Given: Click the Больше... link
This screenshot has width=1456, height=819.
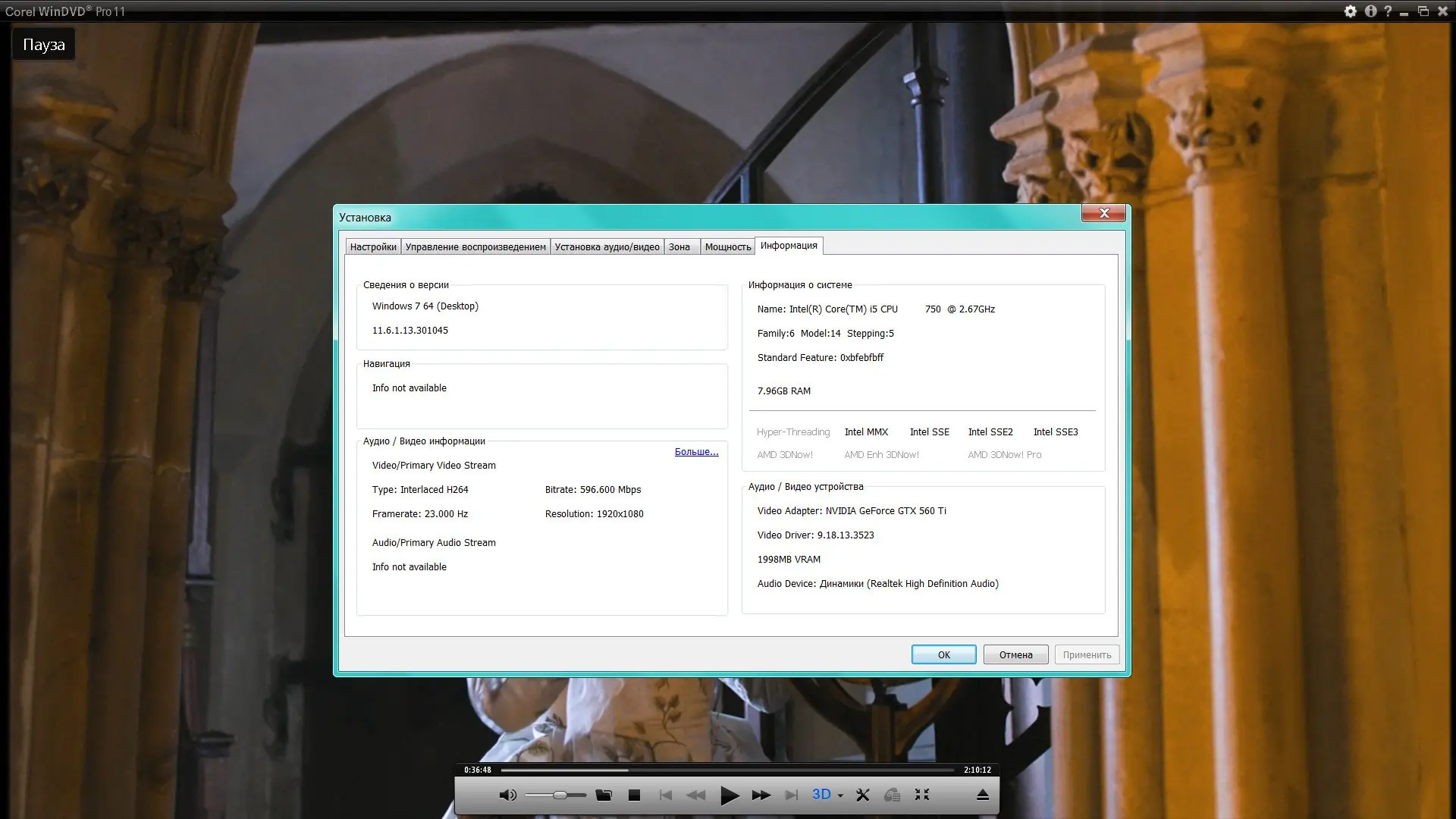Looking at the screenshot, I should [x=696, y=452].
